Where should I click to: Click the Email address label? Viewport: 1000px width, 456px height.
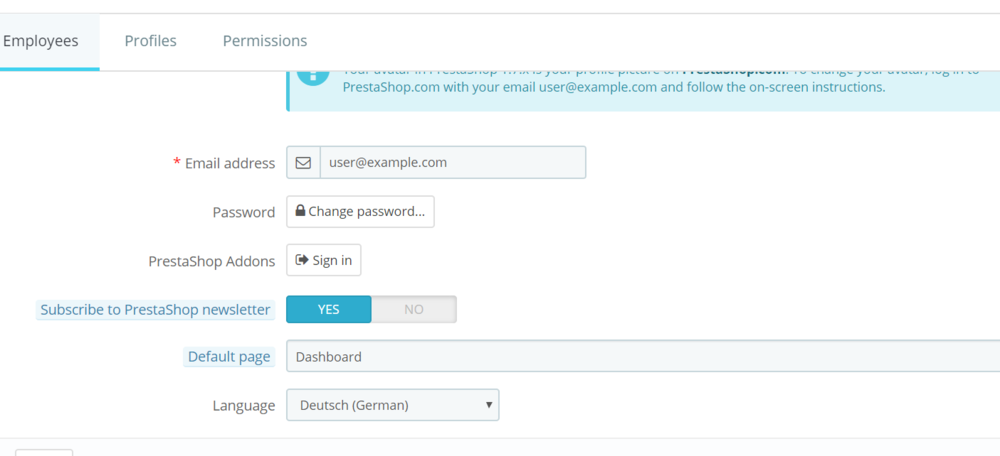[229, 163]
